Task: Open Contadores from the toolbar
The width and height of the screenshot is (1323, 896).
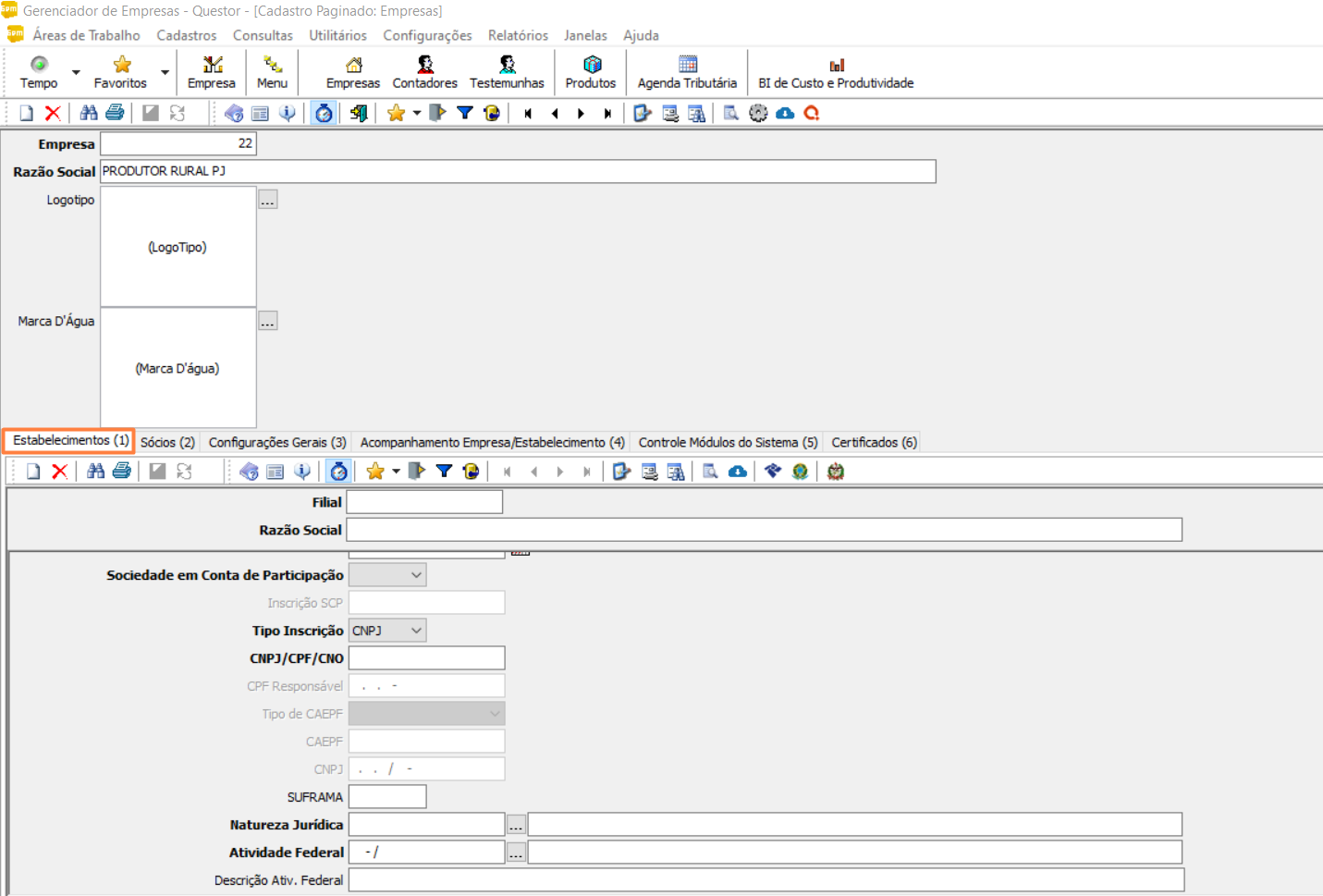Action: click(x=424, y=72)
